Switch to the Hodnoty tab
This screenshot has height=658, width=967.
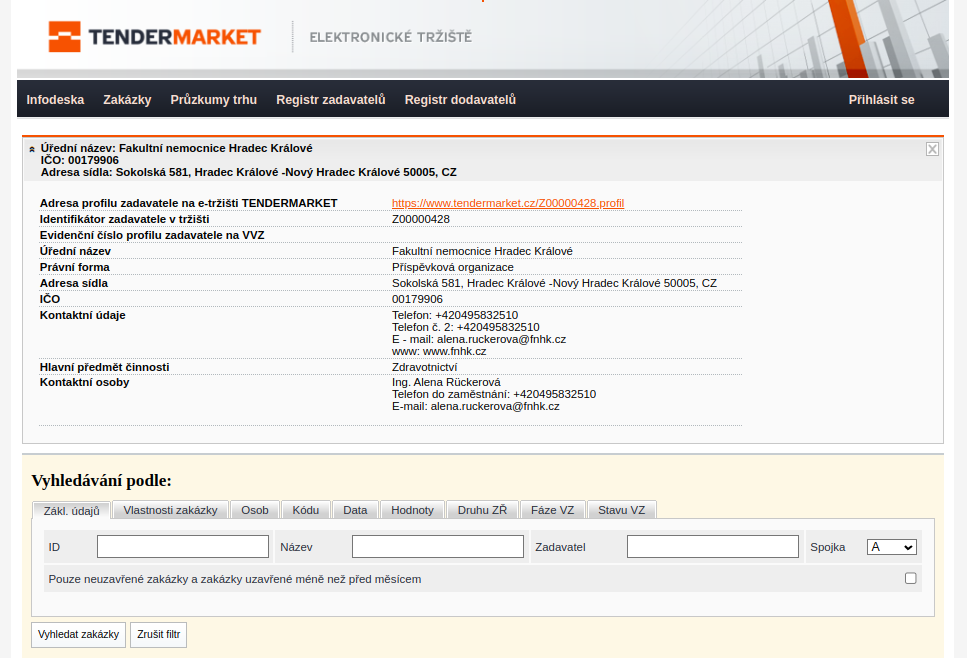413,510
